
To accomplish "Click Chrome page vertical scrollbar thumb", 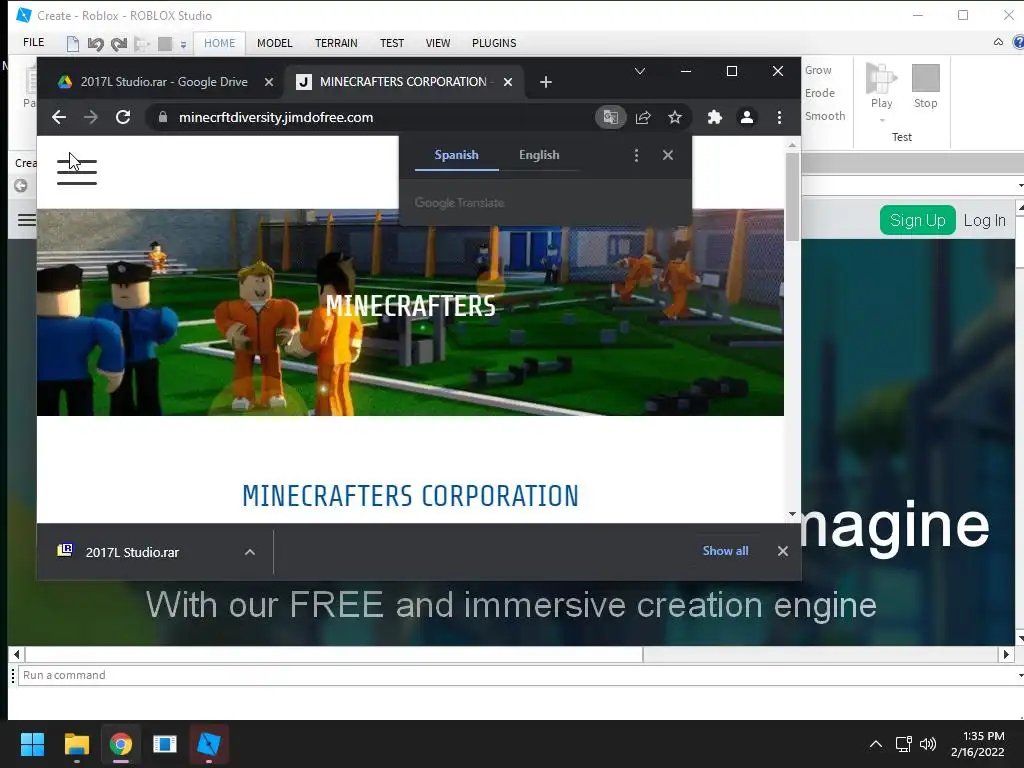I will point(792,196).
